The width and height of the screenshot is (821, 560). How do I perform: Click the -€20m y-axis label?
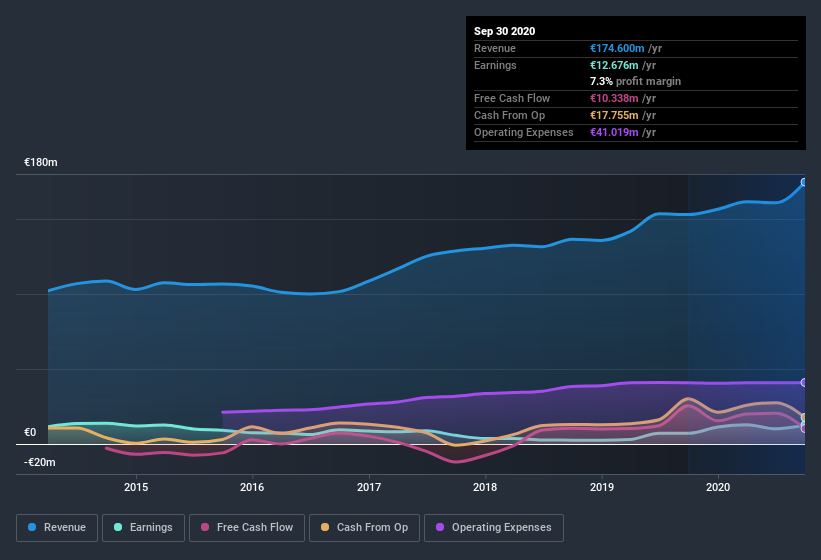[40, 462]
